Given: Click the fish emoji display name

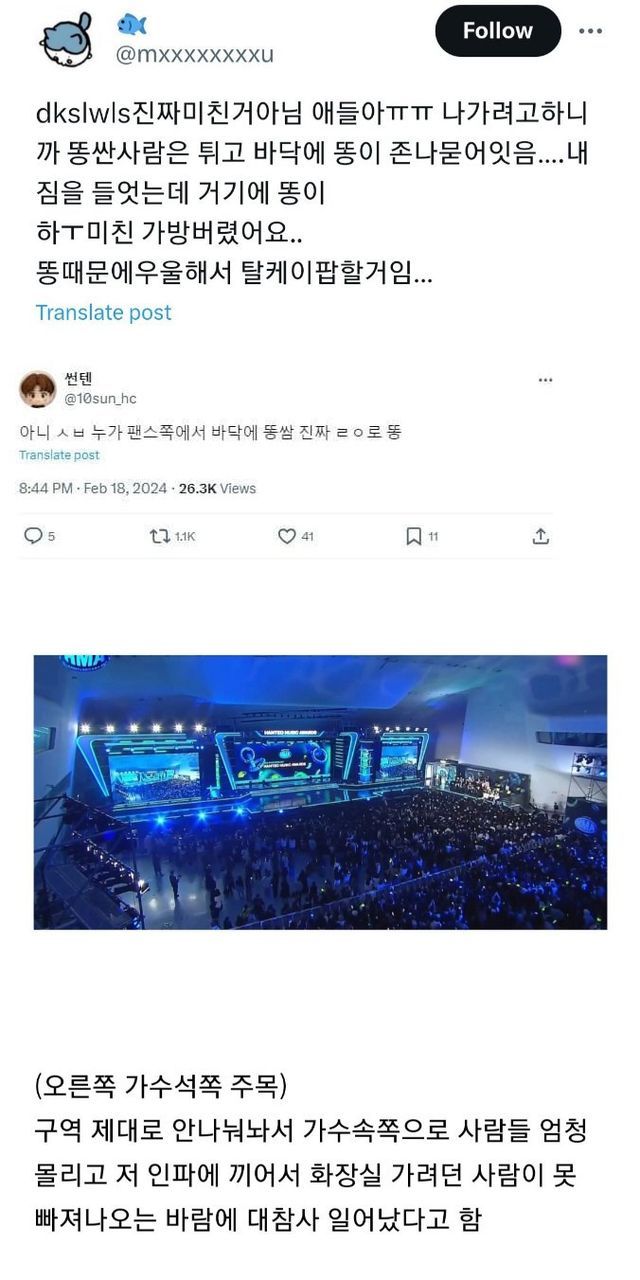Looking at the screenshot, I should (132, 23).
